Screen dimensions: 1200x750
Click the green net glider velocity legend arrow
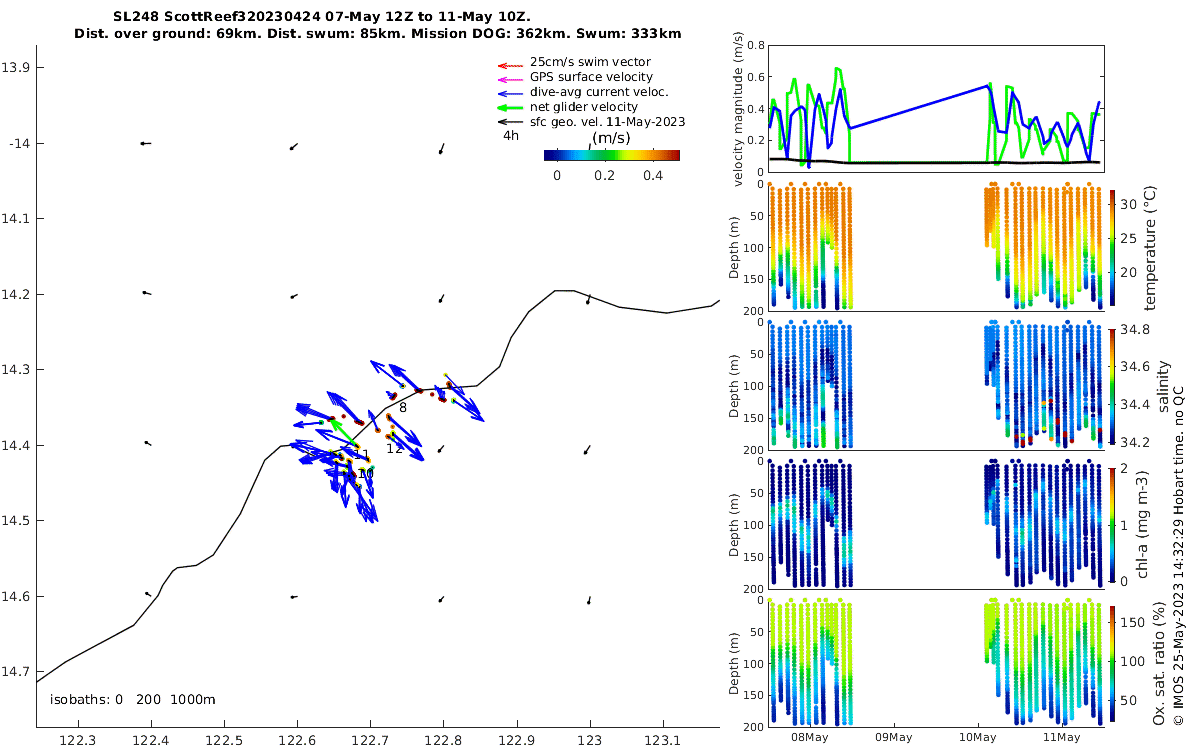pyautogui.click(x=511, y=107)
